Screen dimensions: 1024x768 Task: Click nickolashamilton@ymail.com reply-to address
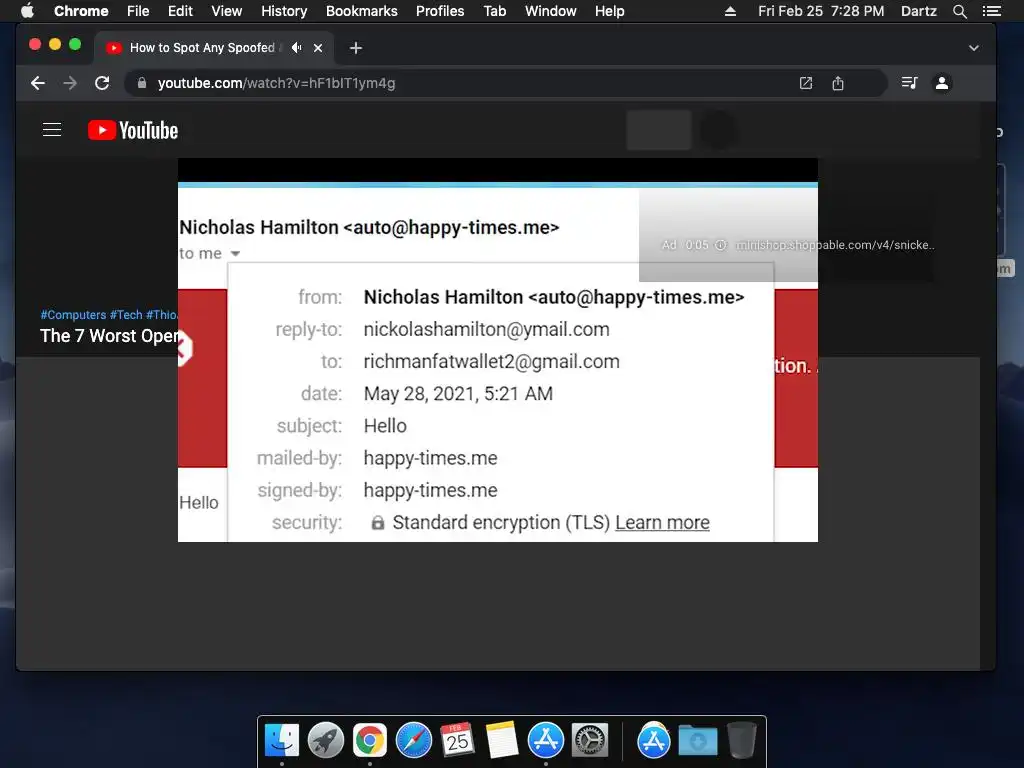click(x=487, y=329)
